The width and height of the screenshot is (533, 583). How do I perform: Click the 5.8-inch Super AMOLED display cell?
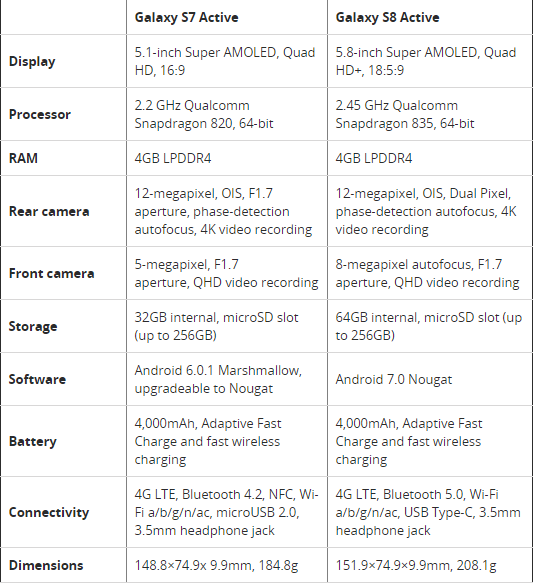point(430,61)
